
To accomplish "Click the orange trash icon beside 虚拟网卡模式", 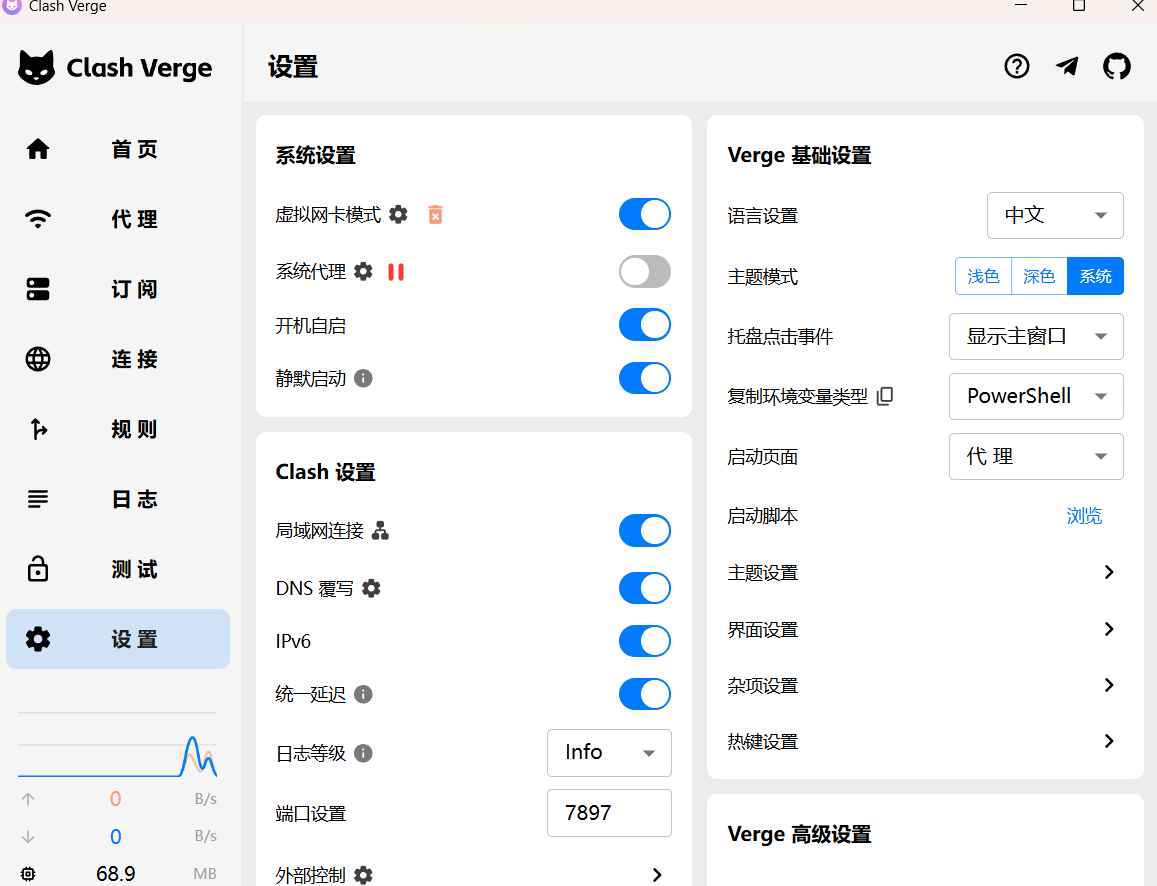I will (435, 215).
